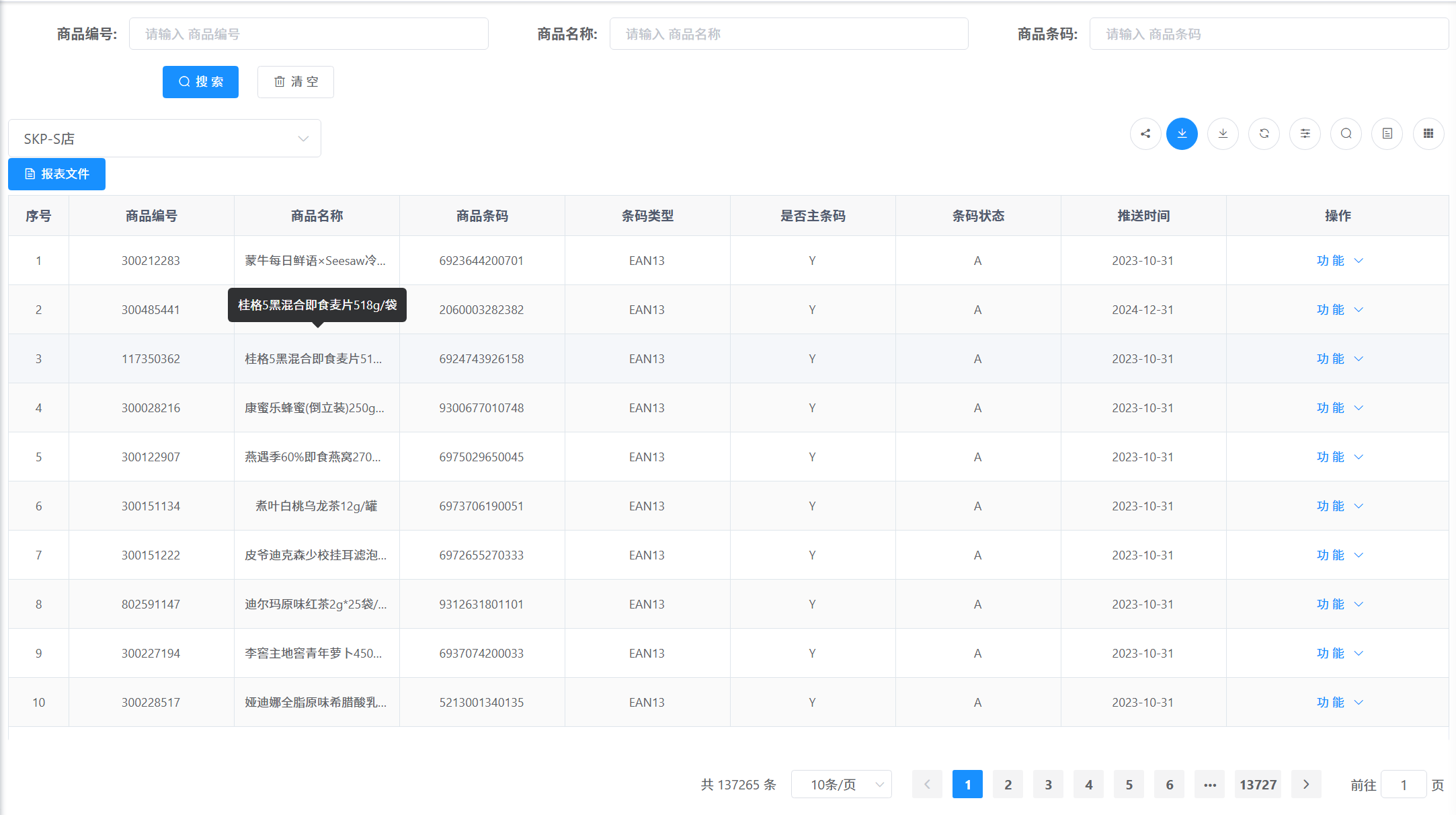
Task: Expand 功能 menu for row 300151134
Action: pos(1339,506)
